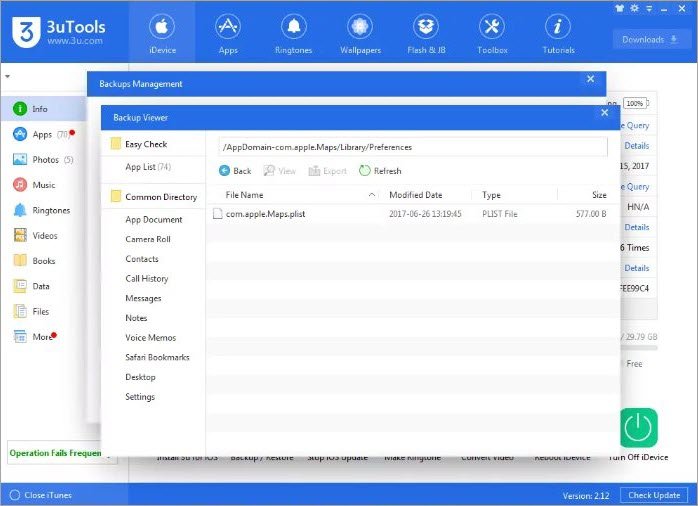The image size is (698, 506).
Task: Click the topmost Details link in background window
Action: [x=637, y=146]
